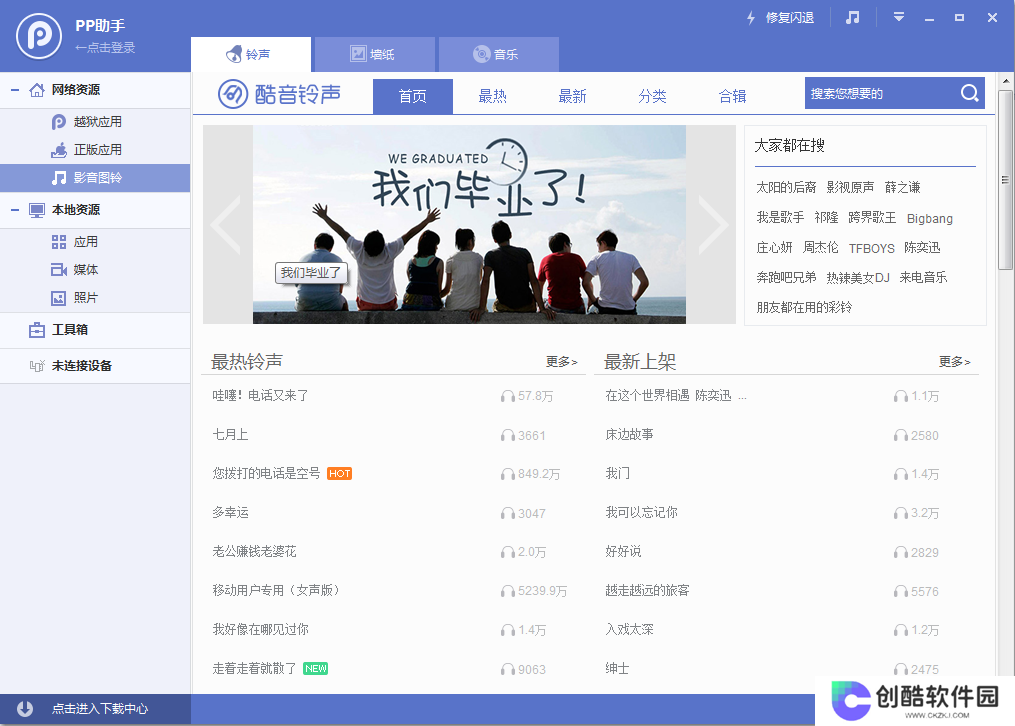Viewport: 1015px width, 726px height.
Task: Click headphone icon beside 849.2万
Action: click(x=508, y=474)
